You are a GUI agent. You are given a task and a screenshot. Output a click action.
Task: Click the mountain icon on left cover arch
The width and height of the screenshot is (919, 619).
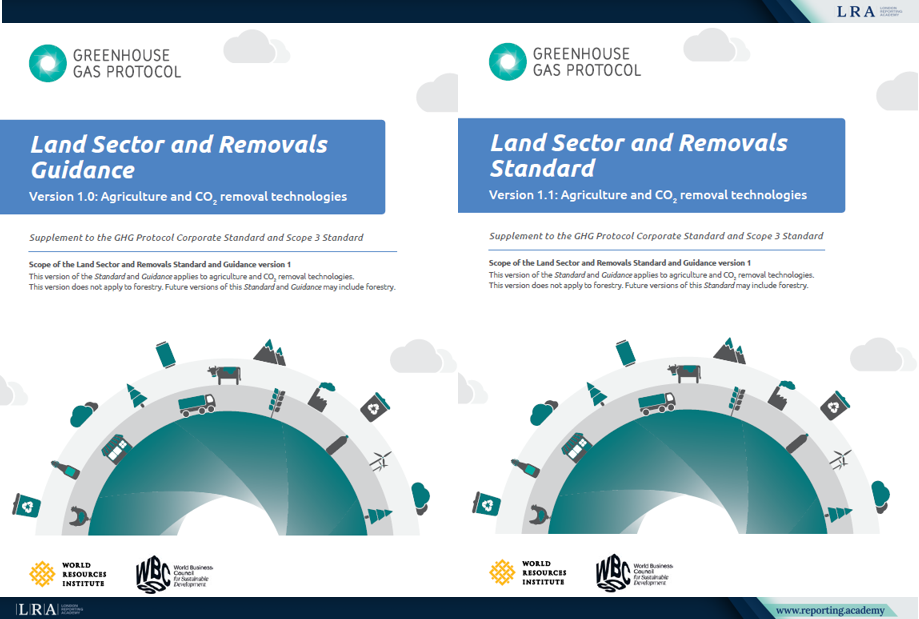(x=270, y=352)
